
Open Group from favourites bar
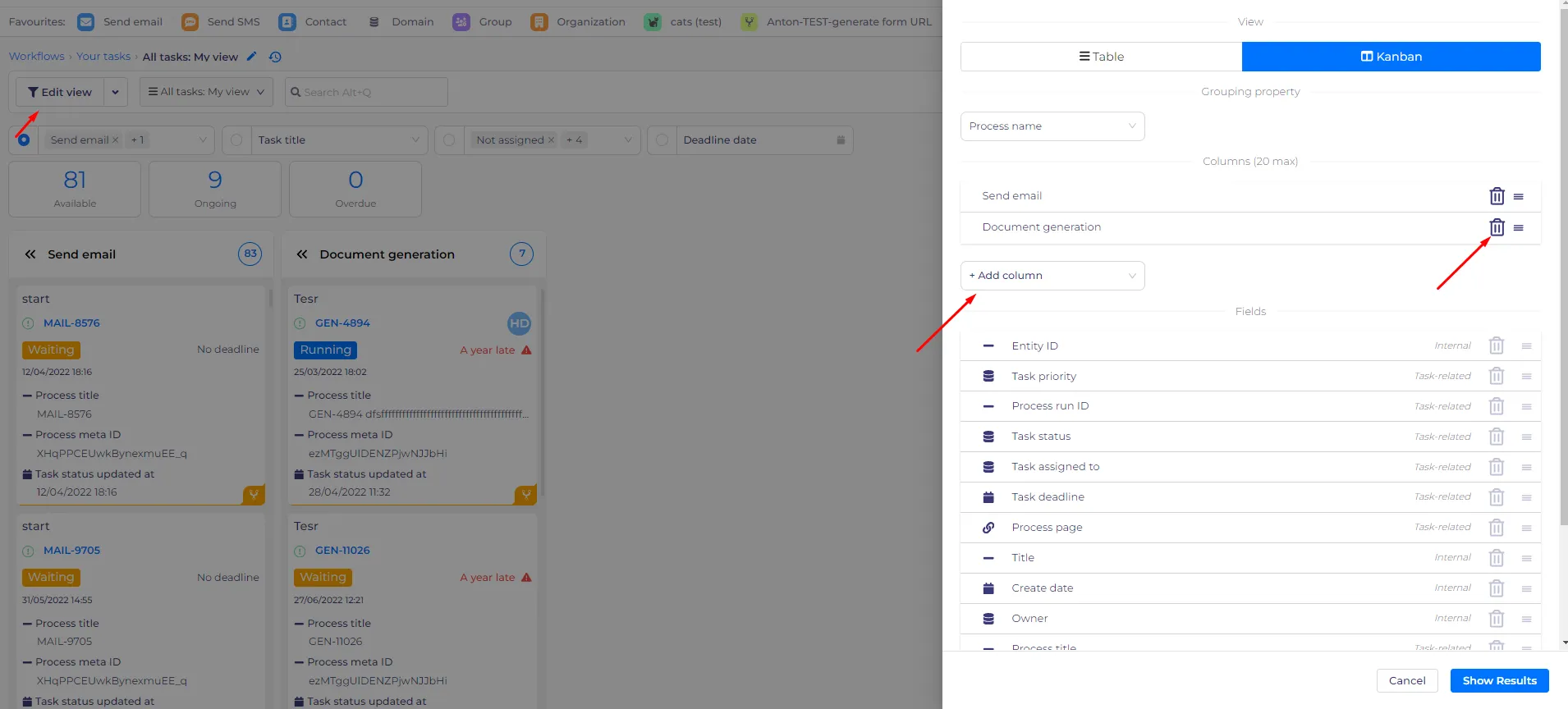(482, 22)
